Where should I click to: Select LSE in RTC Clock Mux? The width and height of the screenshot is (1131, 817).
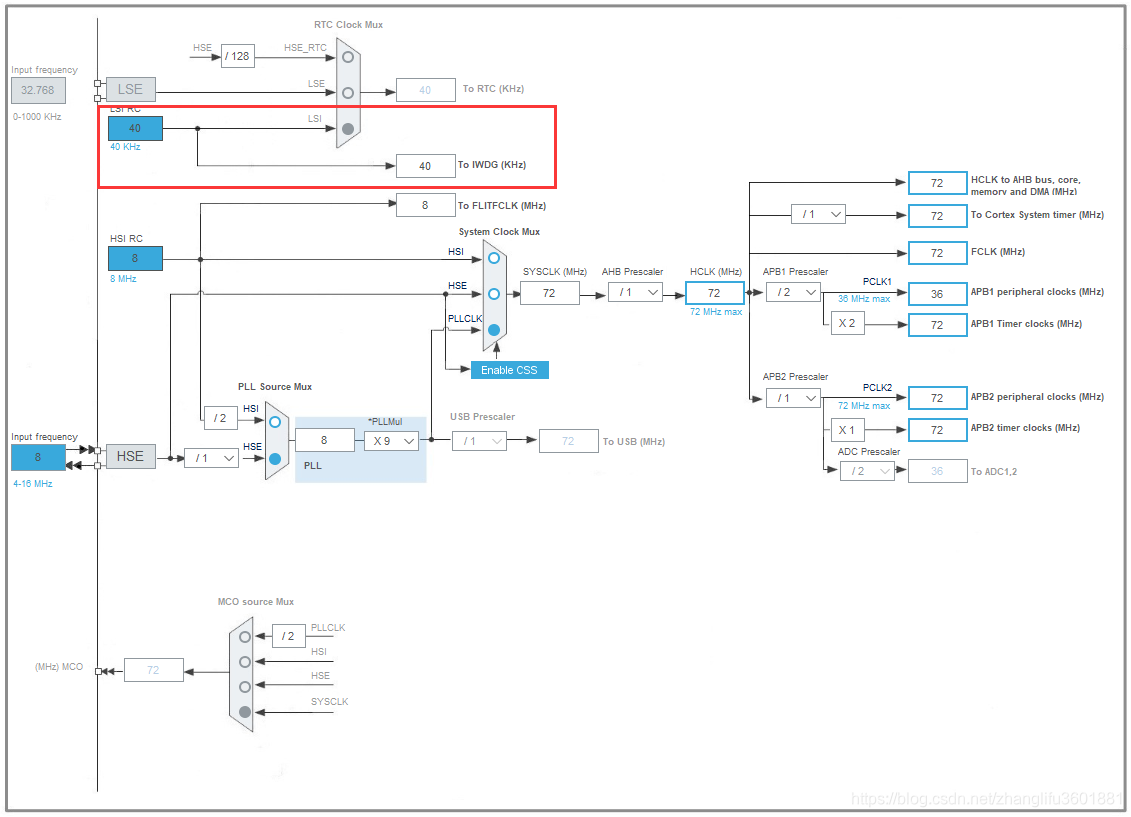click(348, 93)
